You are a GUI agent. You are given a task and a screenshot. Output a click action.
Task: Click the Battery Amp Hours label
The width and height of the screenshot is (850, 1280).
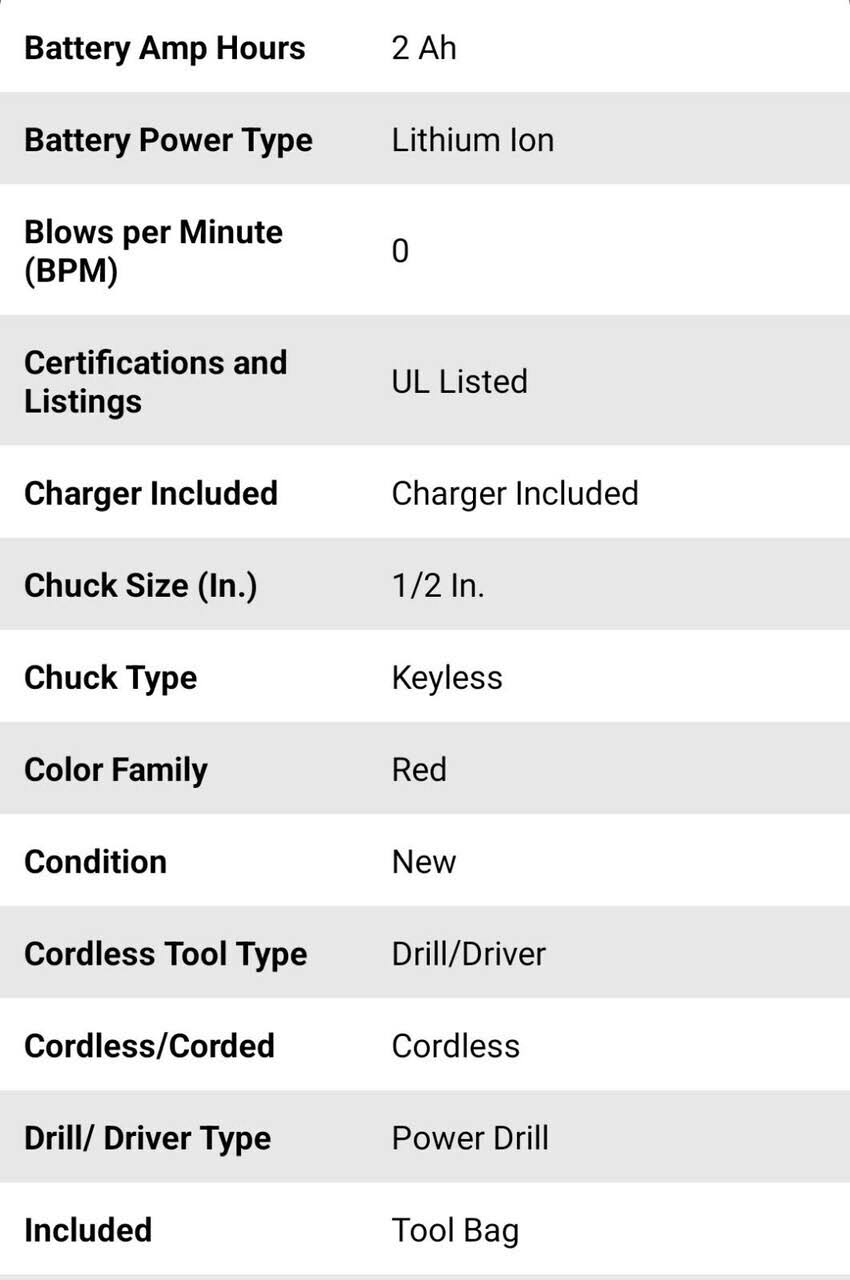pyautogui.click(x=164, y=48)
